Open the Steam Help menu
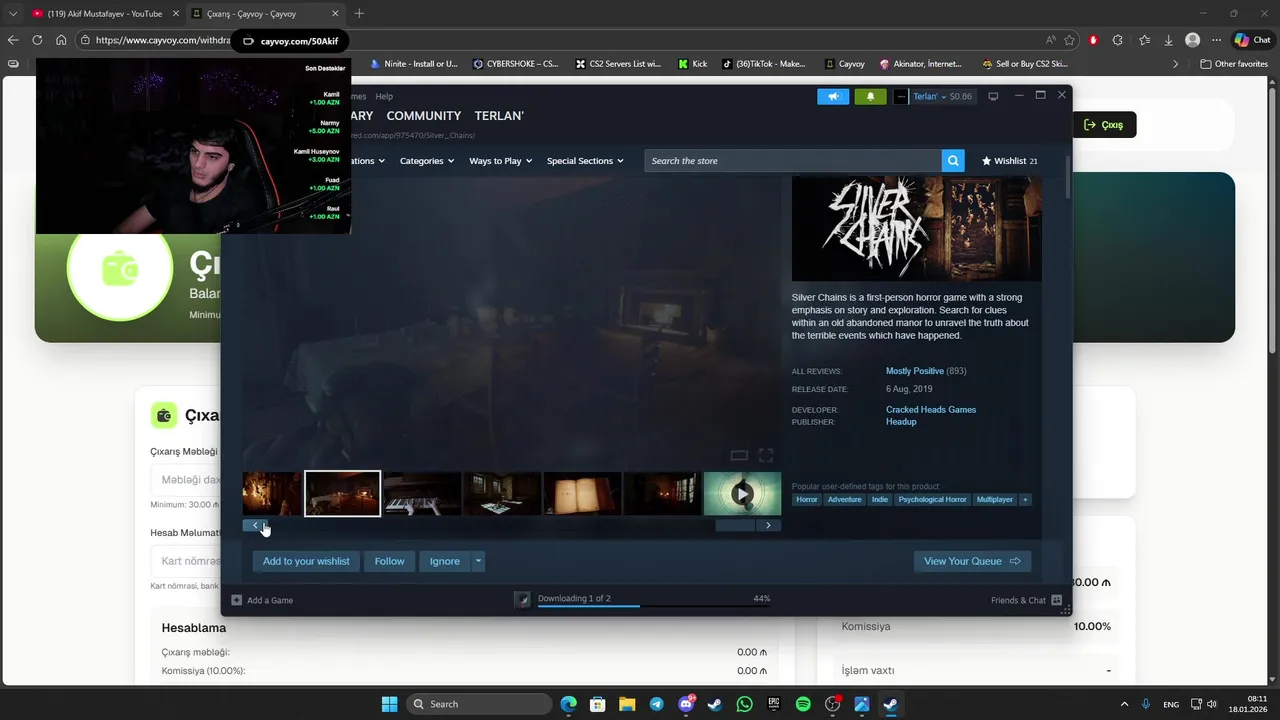The height and width of the screenshot is (720, 1280). tap(384, 97)
